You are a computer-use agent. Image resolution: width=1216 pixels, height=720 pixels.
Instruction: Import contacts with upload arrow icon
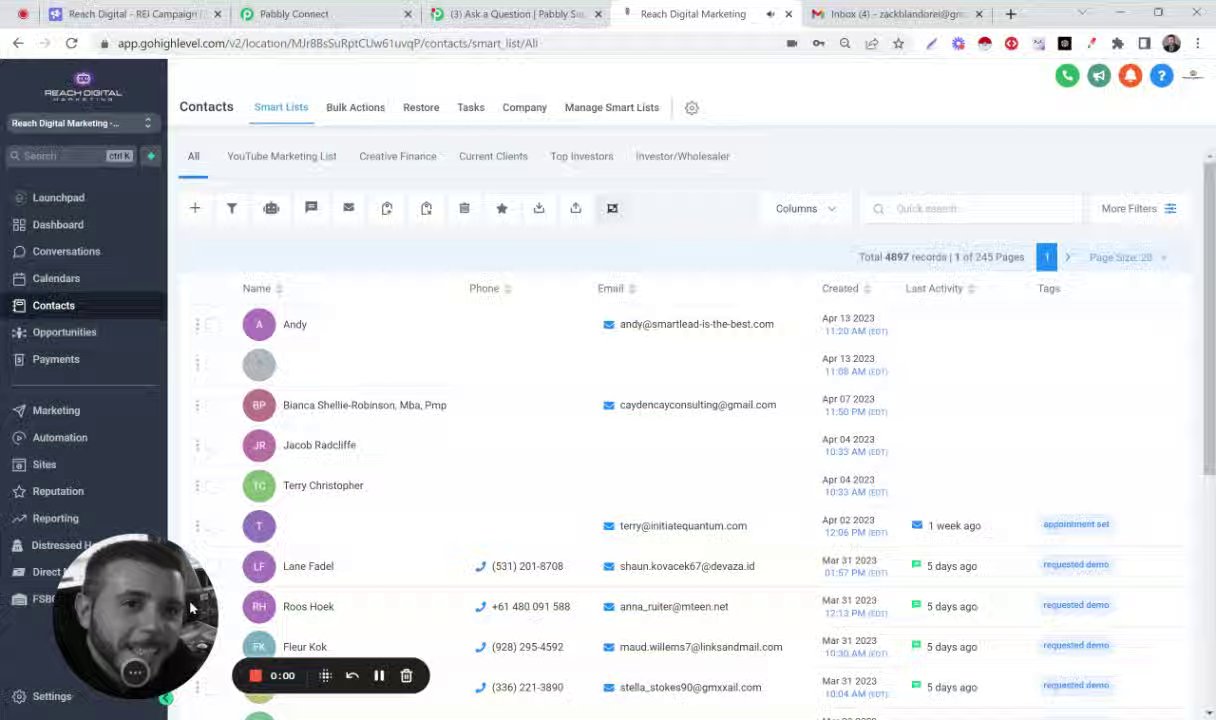576,208
